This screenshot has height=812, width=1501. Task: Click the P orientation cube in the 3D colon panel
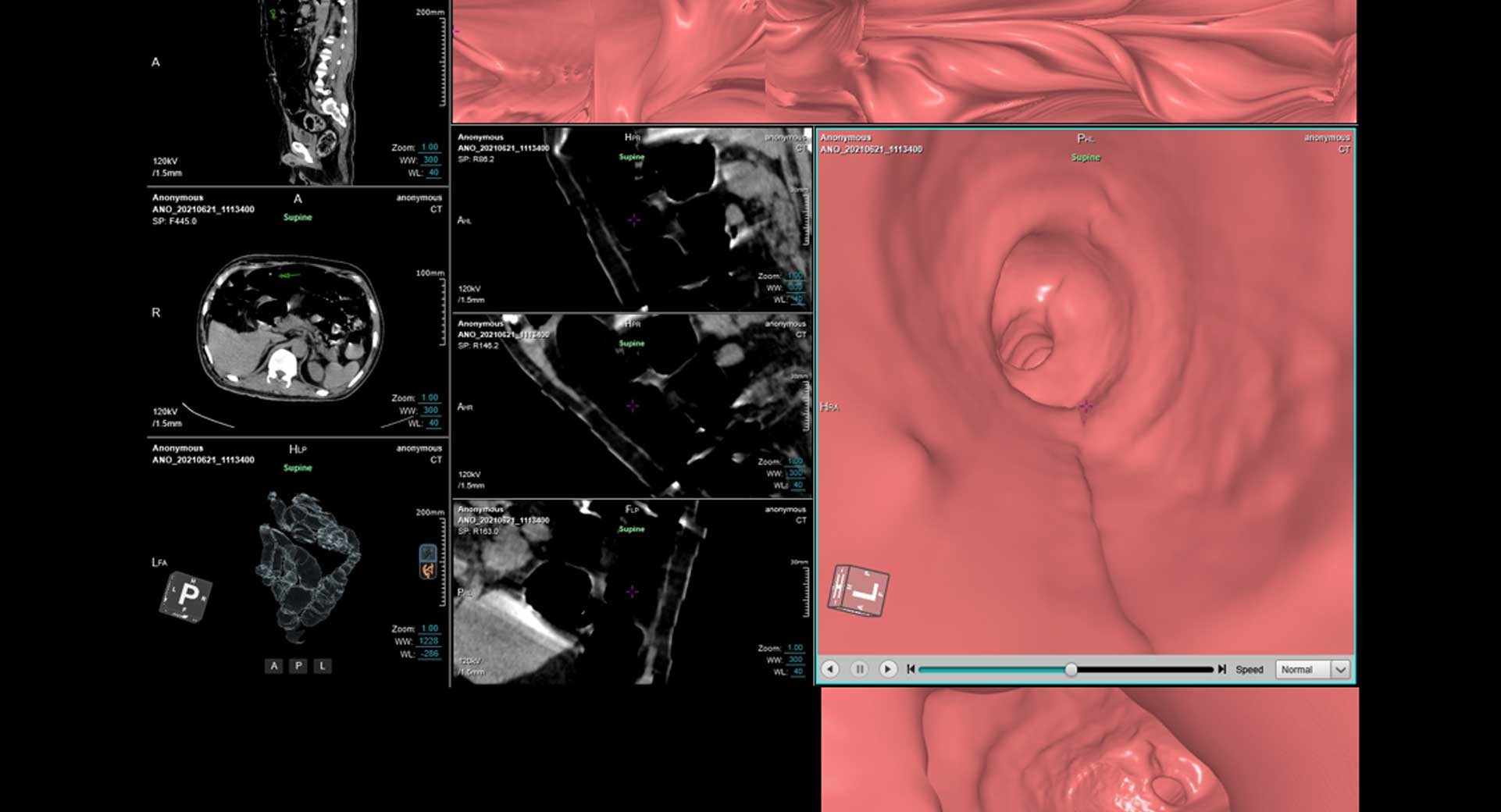pyautogui.click(x=186, y=597)
